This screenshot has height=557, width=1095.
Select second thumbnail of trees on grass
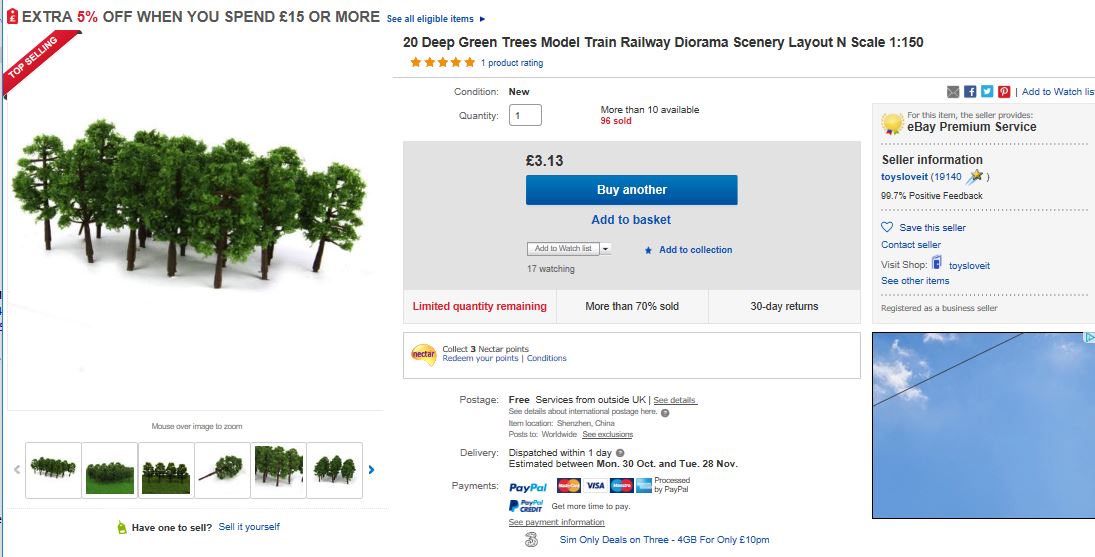[x=109, y=470]
